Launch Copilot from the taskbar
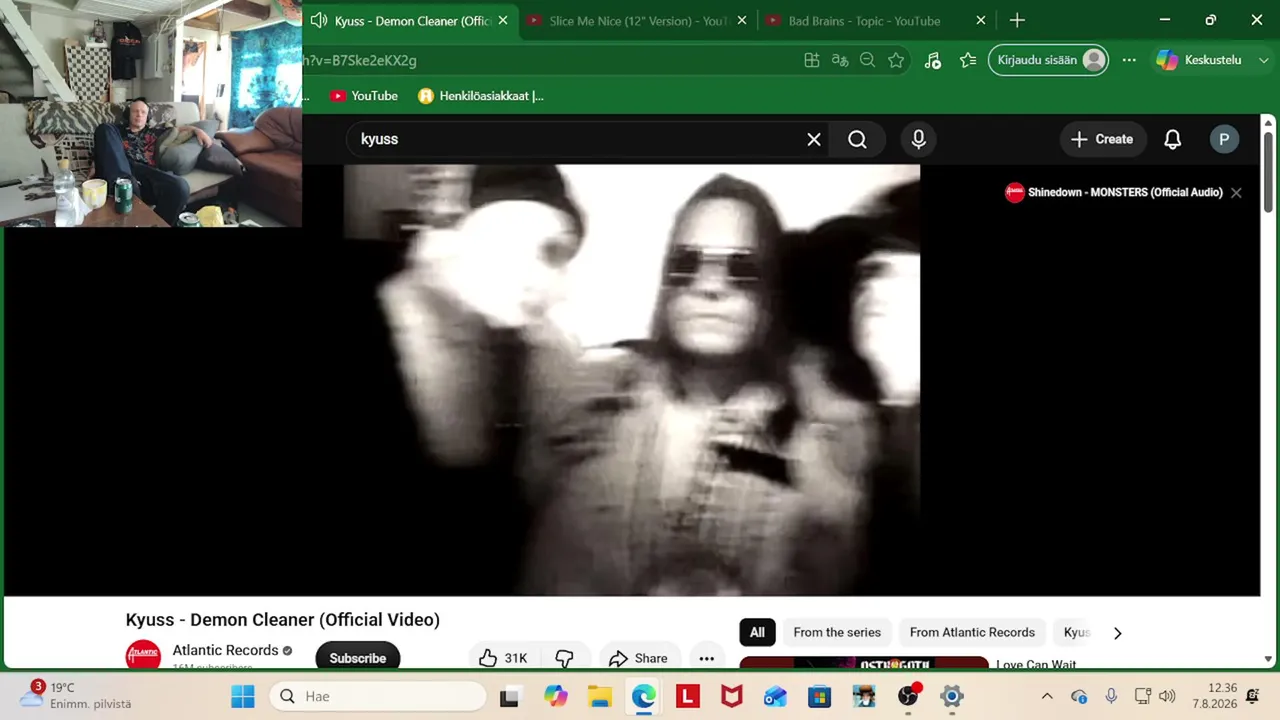The height and width of the screenshot is (720, 1280). (555, 696)
